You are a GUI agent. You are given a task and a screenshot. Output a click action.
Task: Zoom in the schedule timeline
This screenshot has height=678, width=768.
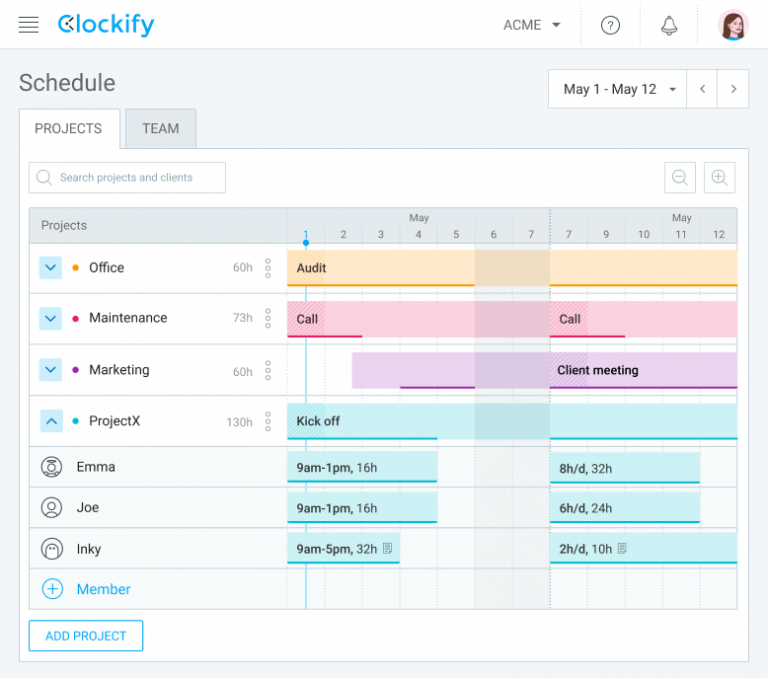(719, 178)
